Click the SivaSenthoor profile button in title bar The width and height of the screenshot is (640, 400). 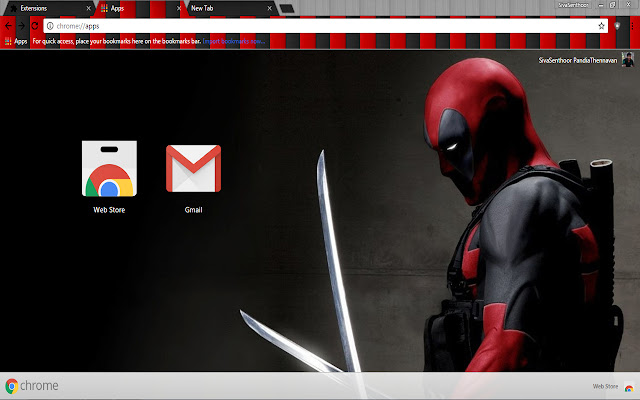(x=573, y=5)
